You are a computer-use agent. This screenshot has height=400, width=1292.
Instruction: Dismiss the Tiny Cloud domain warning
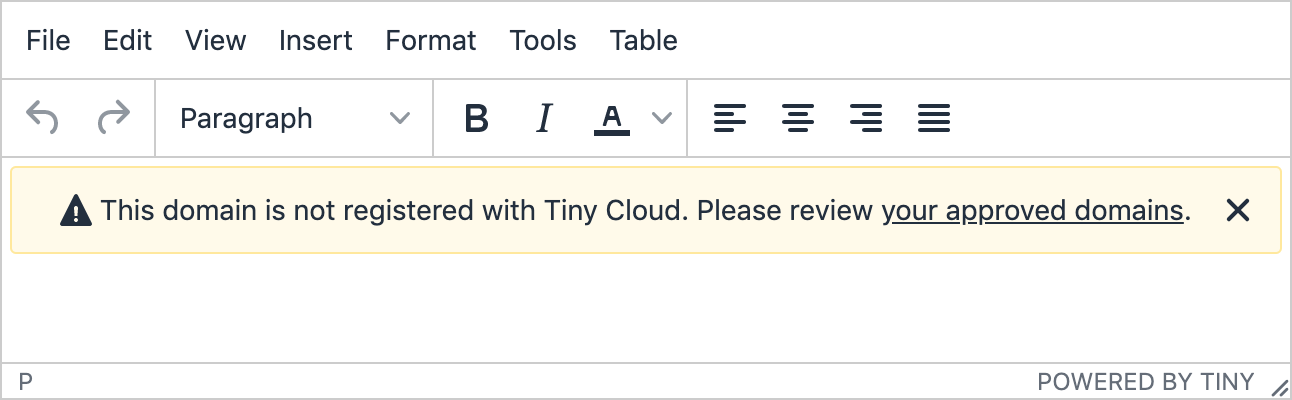(1238, 210)
